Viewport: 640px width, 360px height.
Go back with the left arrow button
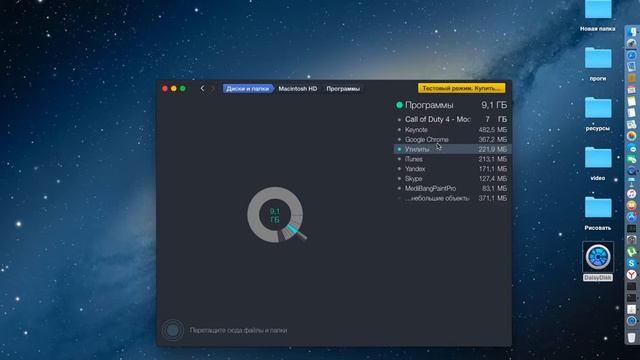[202, 88]
